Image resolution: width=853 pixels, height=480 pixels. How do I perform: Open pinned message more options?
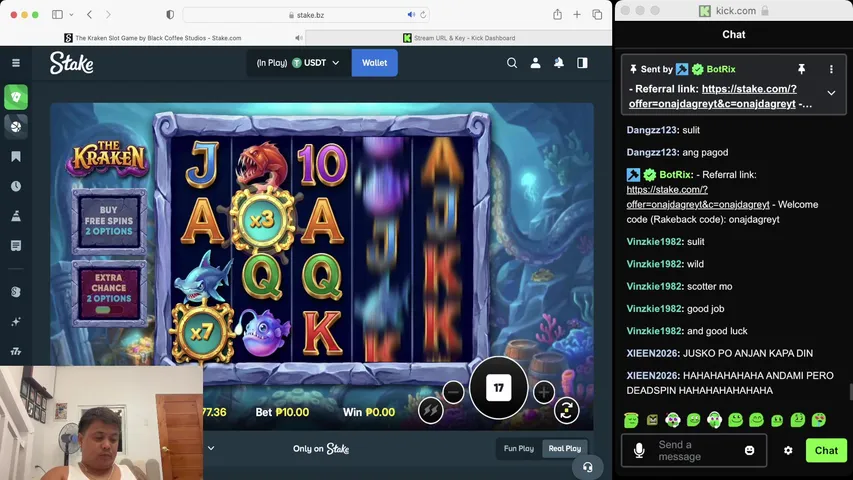[831, 69]
